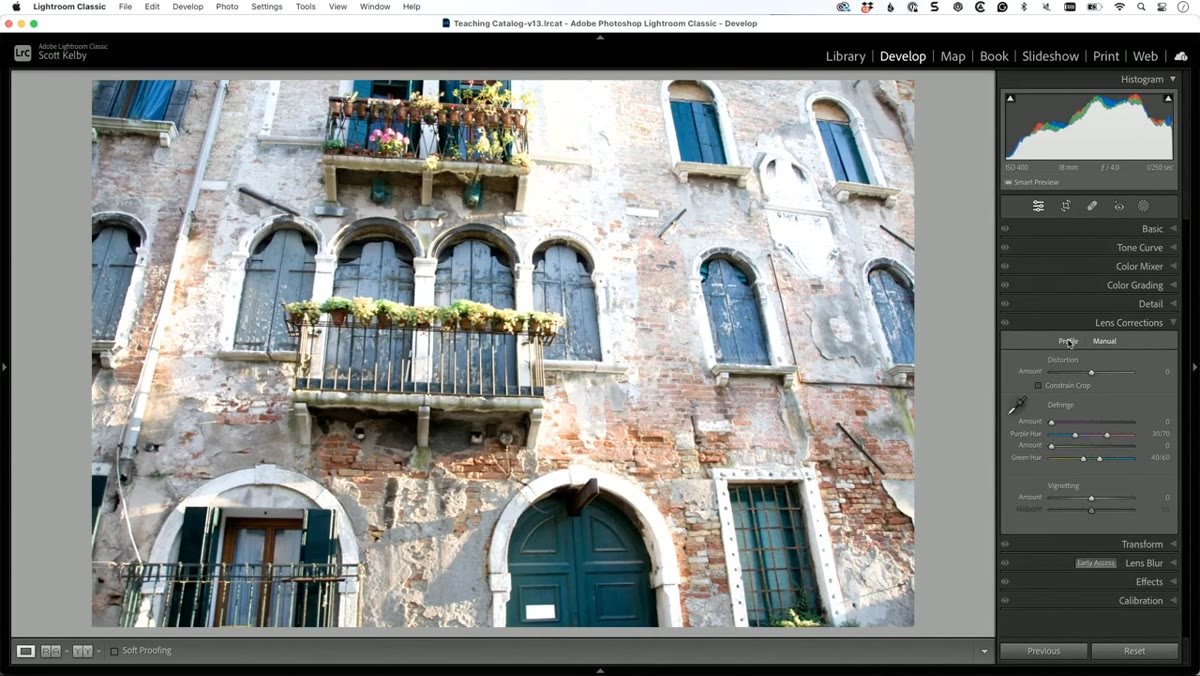
Task: Open macOS Control Center
Action: tap(1162, 7)
